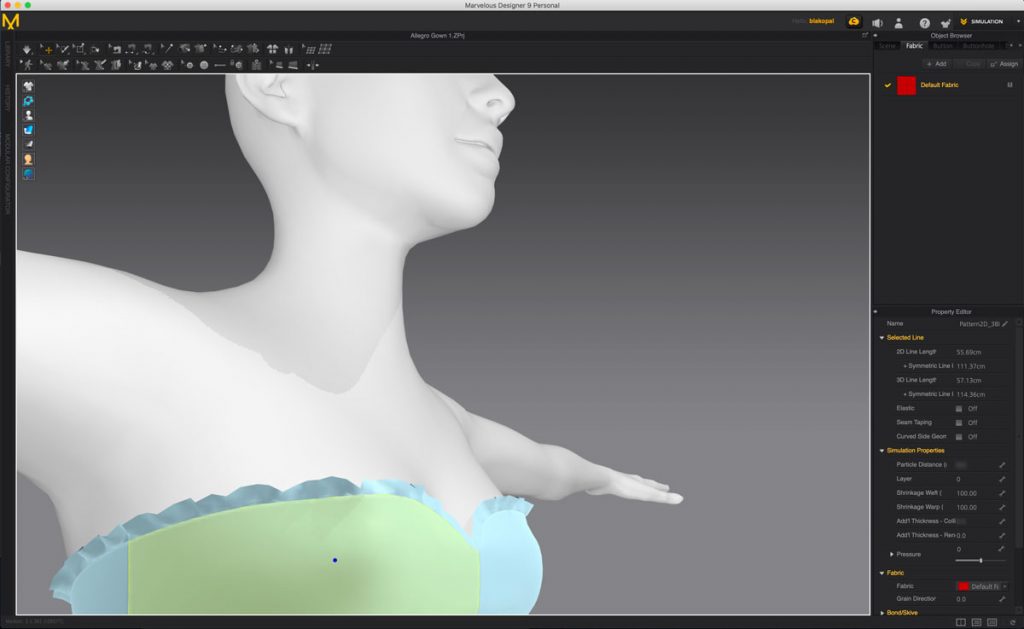Click the split-view layout icon at bottom

pos(961,622)
